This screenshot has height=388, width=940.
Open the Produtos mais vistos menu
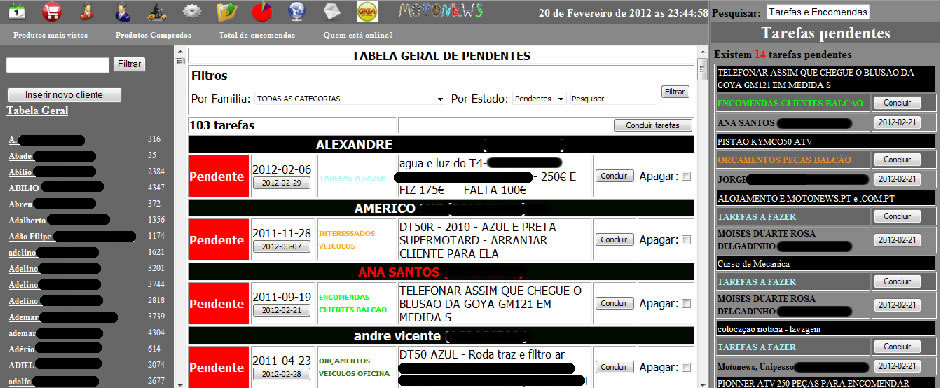50,35
